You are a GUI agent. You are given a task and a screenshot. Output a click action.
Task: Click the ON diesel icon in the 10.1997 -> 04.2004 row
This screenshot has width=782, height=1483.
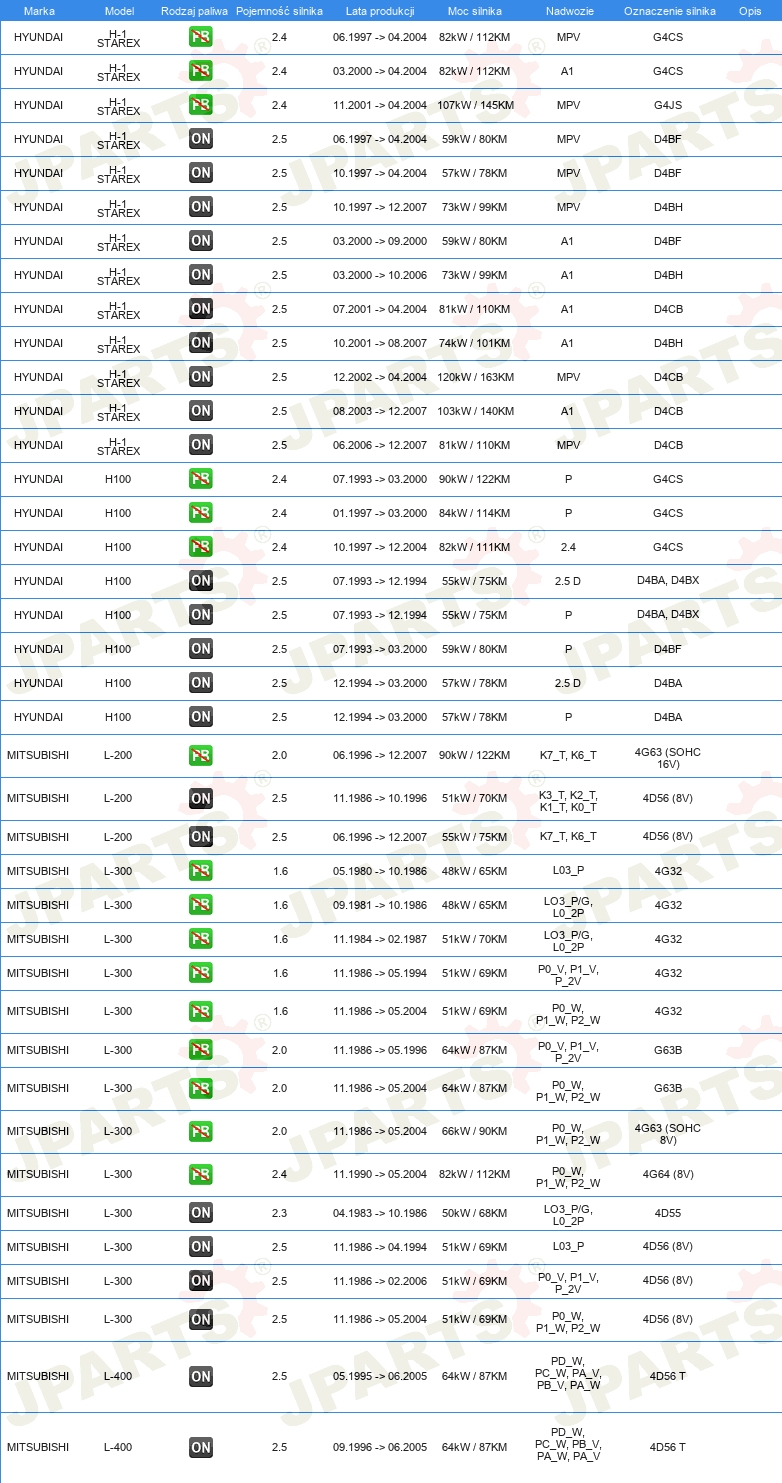201,173
